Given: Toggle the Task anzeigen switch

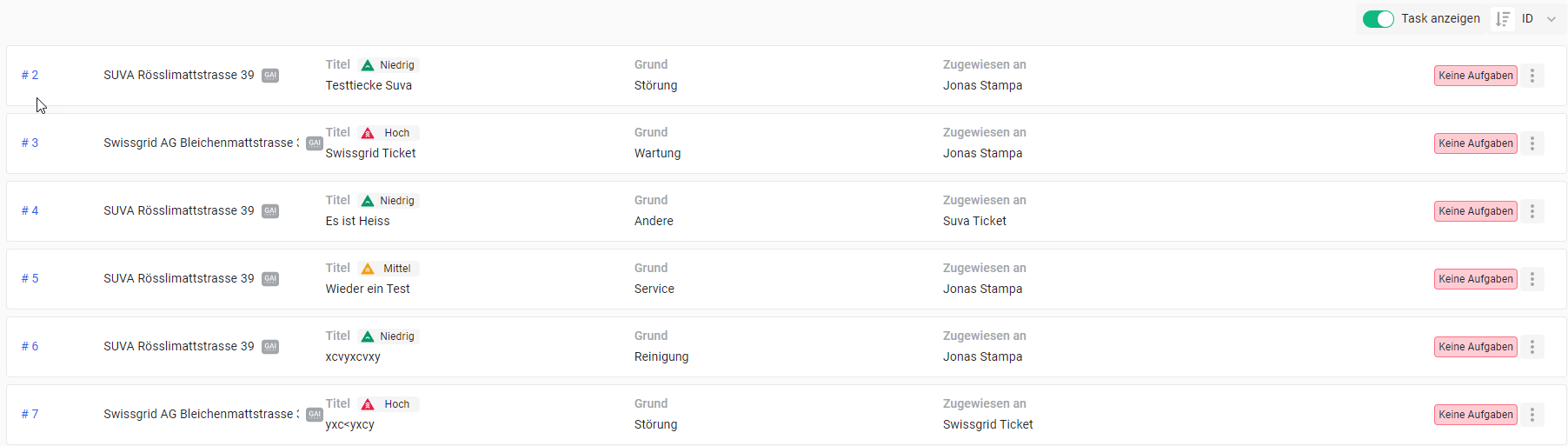Looking at the screenshot, I should [1378, 19].
